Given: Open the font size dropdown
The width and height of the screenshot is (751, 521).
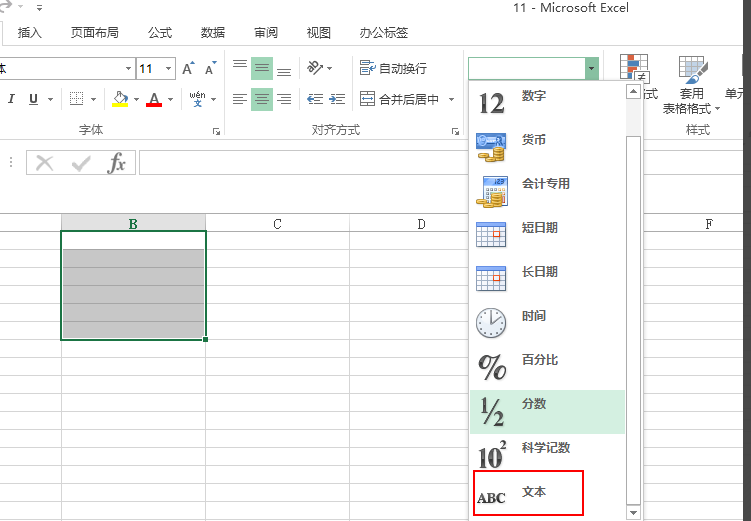Looking at the screenshot, I should [168, 68].
